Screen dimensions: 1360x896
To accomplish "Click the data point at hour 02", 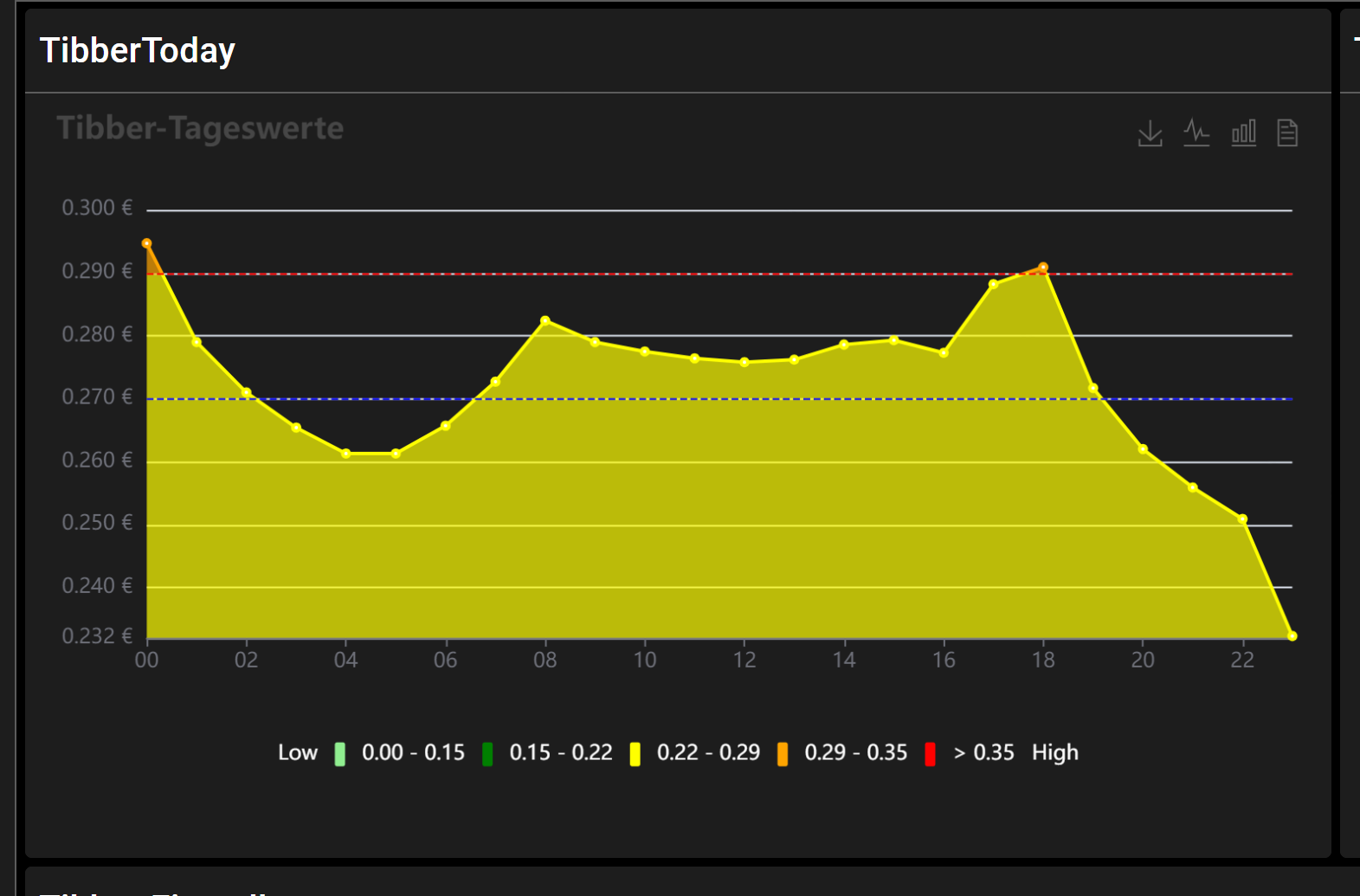I will click(247, 393).
